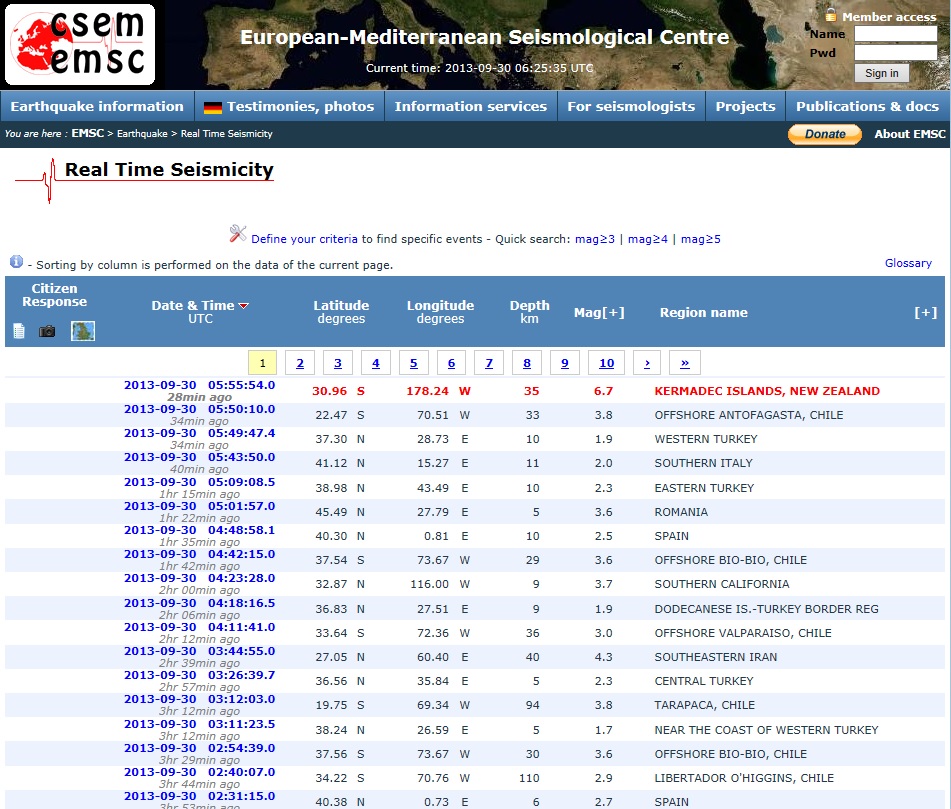Go to results page 3
Viewport: 951px width, 809px height.
pos(338,363)
